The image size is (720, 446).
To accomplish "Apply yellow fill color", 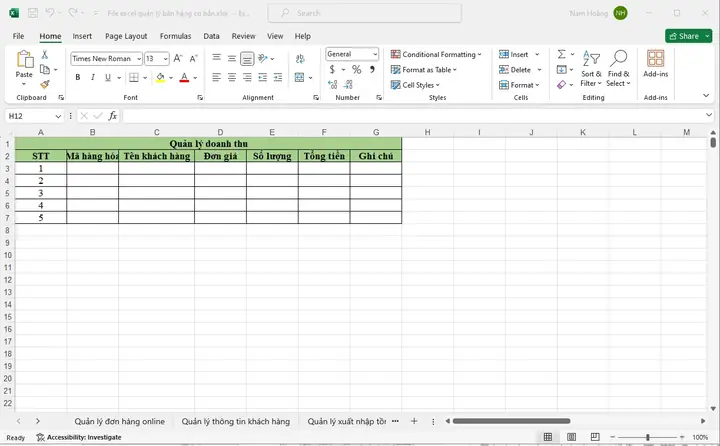I will coord(160,77).
